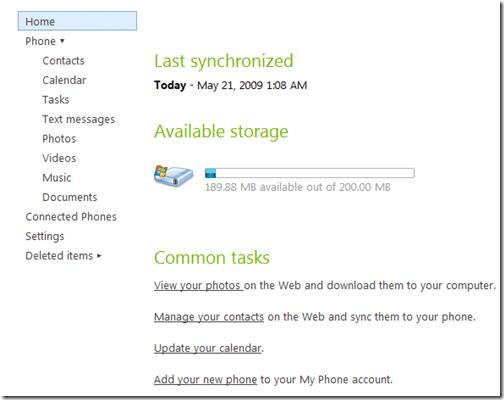Click the View your photos link
This screenshot has width=504, height=400.
pyautogui.click(x=198, y=286)
